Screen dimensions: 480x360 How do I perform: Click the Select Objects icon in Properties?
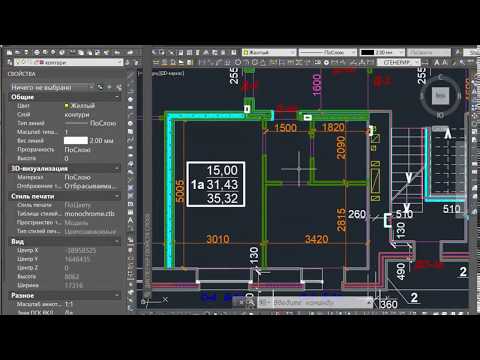(109, 87)
